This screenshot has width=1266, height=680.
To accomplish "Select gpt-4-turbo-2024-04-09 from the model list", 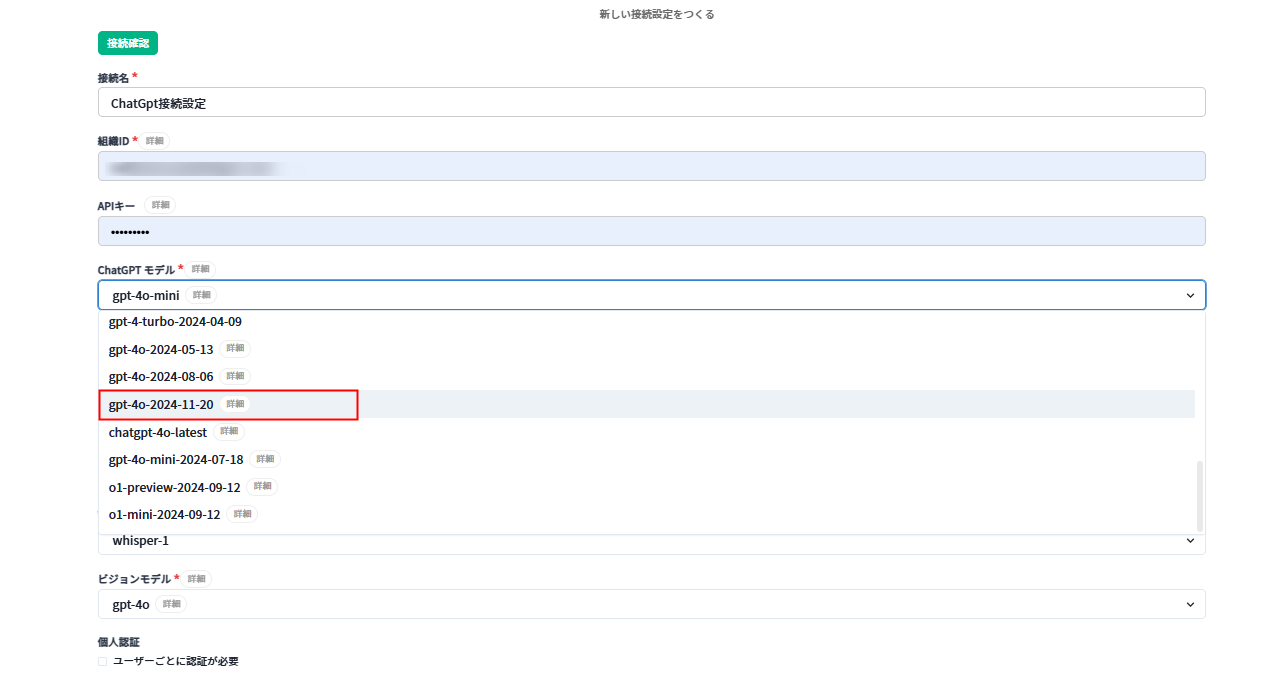I will point(647,322).
